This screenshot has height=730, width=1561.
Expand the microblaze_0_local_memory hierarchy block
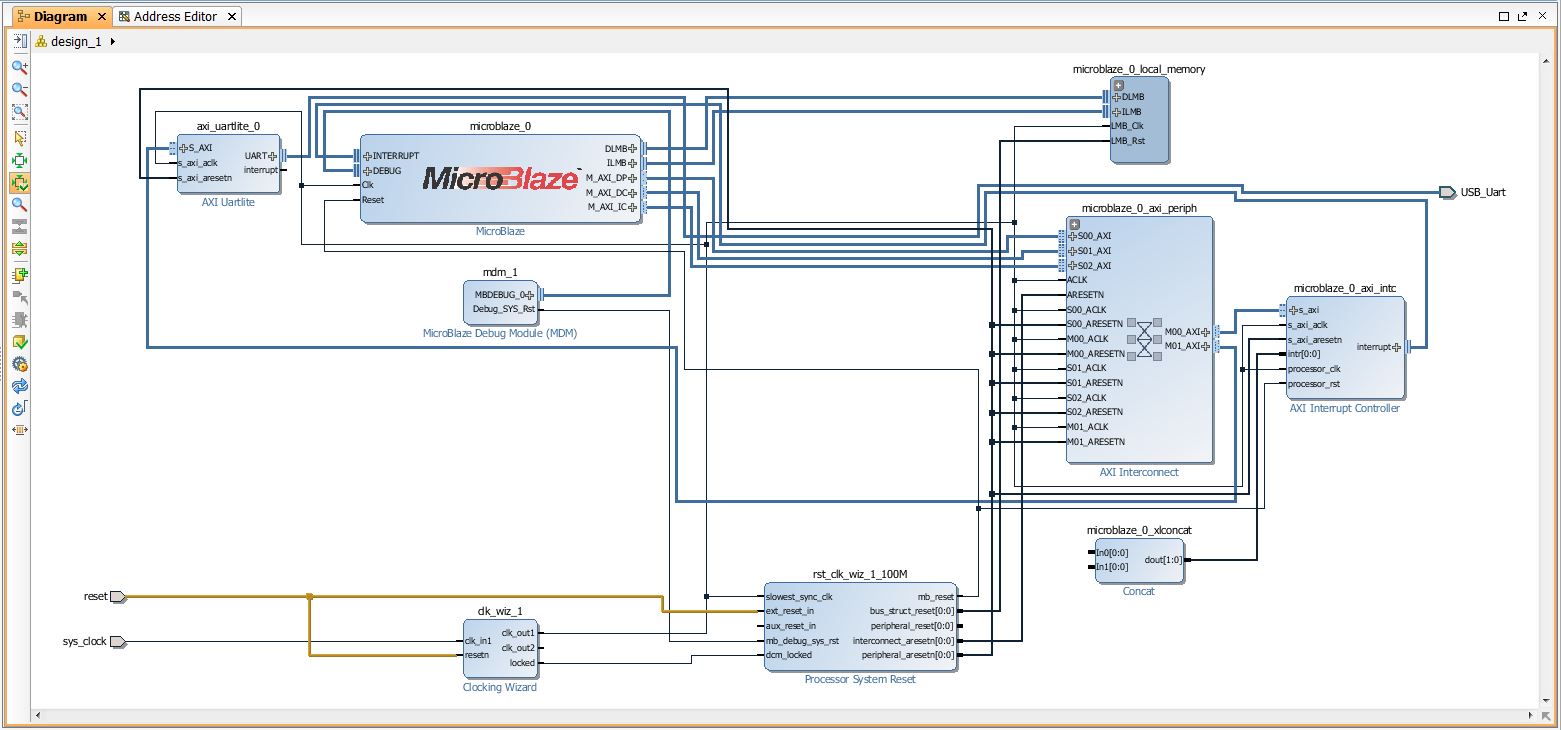click(x=1119, y=85)
